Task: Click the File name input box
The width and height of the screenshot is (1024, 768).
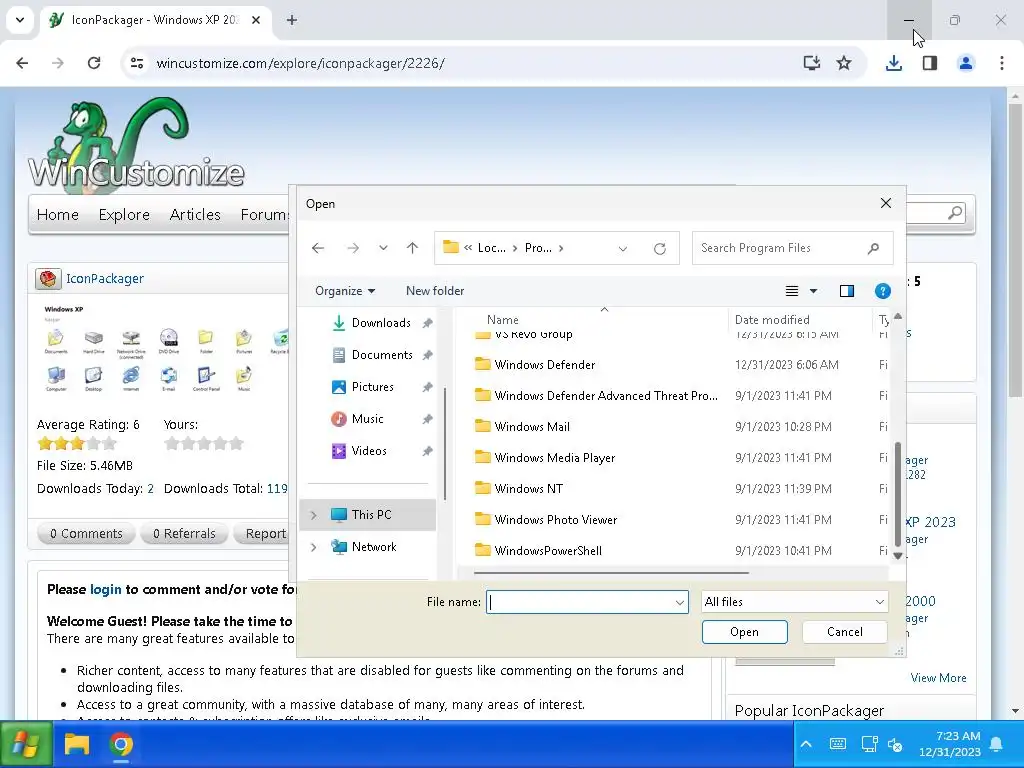Action: point(580,602)
